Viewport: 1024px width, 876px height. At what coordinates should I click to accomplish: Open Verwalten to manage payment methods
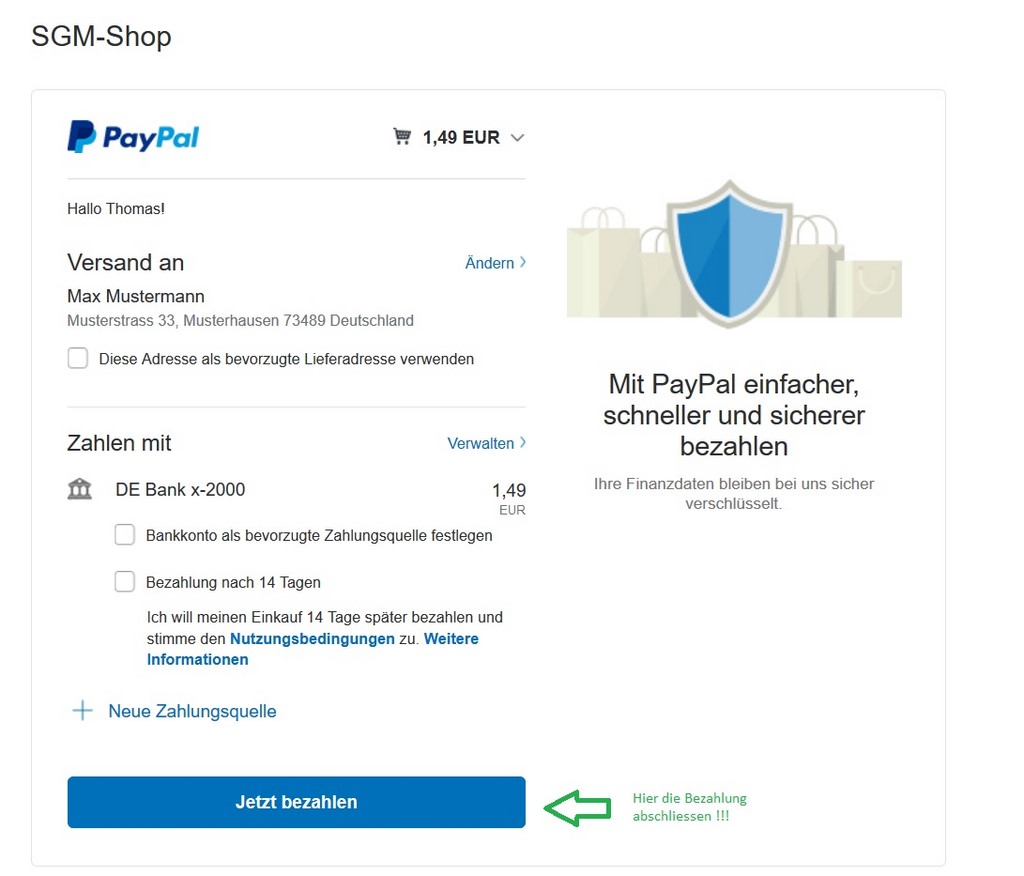pos(481,443)
